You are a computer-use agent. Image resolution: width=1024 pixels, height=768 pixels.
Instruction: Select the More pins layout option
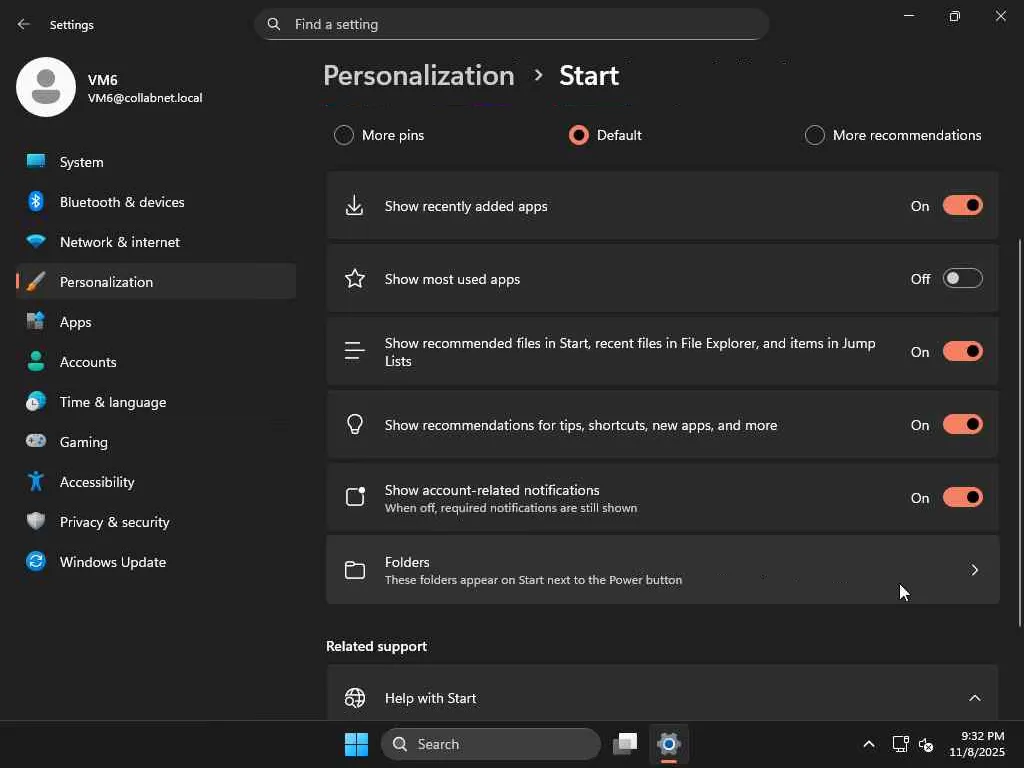point(344,135)
